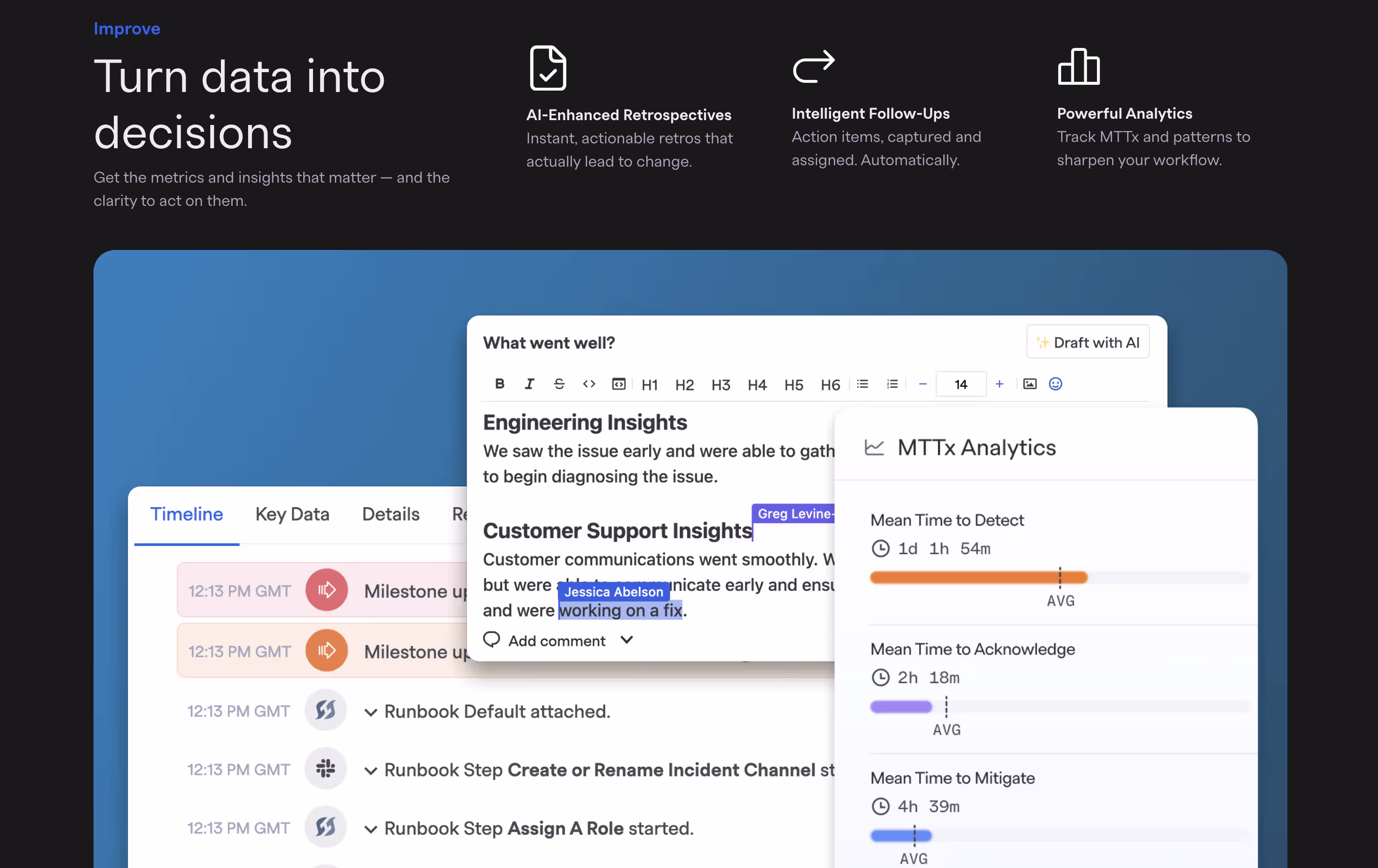Create a bulleted list
1378x868 pixels.
[x=862, y=384]
